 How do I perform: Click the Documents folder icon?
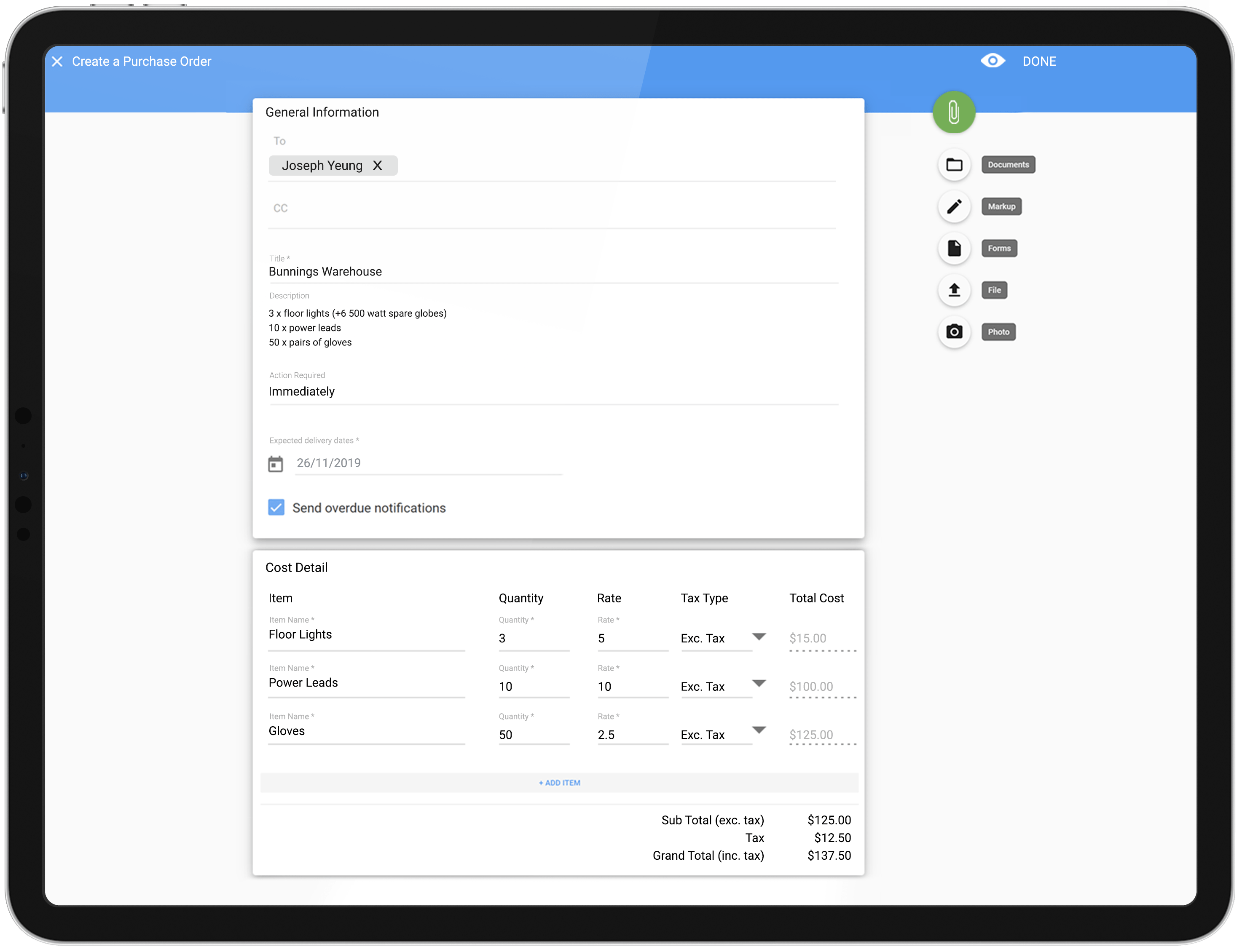coord(955,165)
